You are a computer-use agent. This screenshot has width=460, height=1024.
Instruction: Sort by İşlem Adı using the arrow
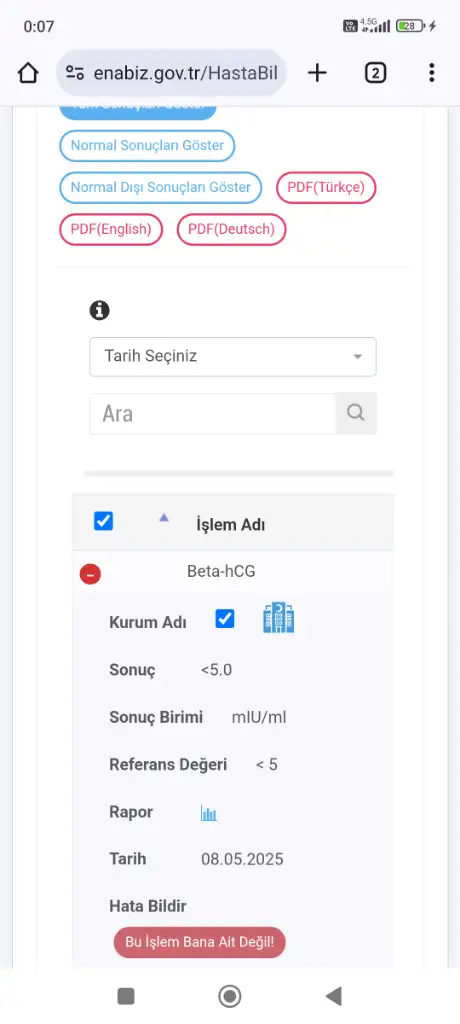pos(164,518)
